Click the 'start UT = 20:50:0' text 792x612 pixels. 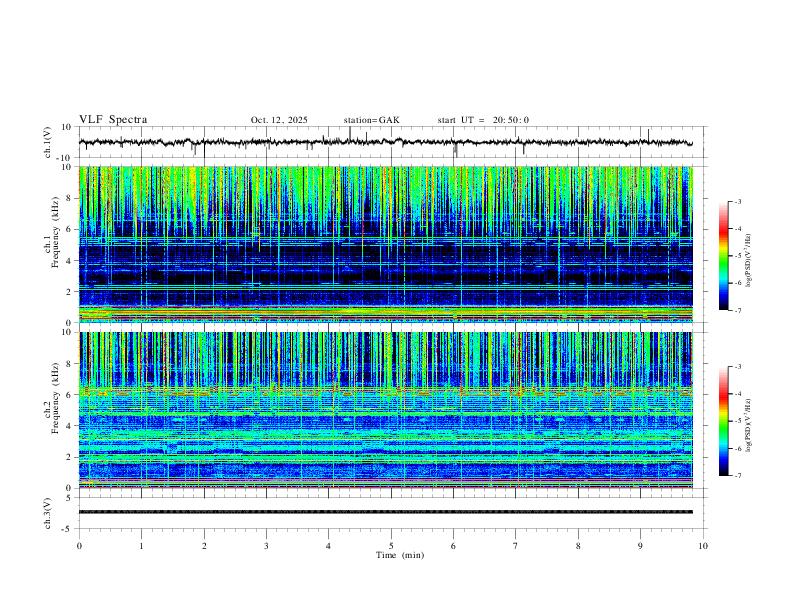point(483,120)
